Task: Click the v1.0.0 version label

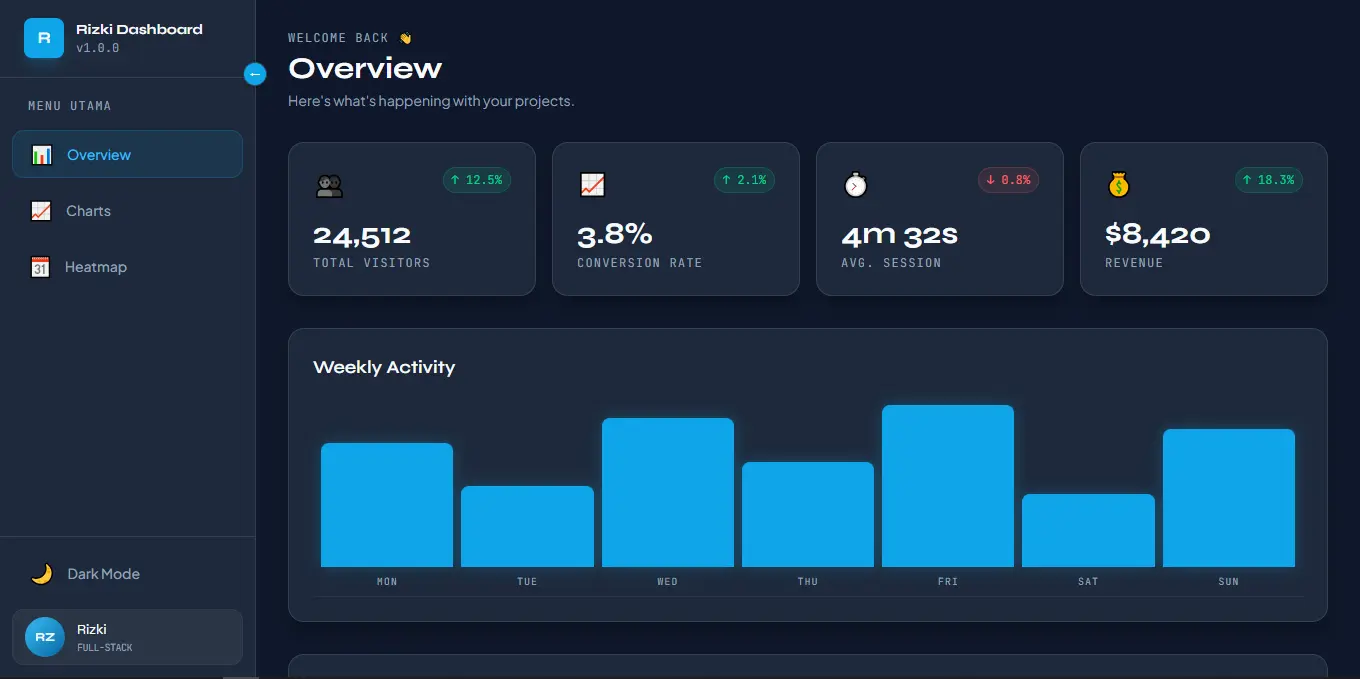Action: click(98, 48)
